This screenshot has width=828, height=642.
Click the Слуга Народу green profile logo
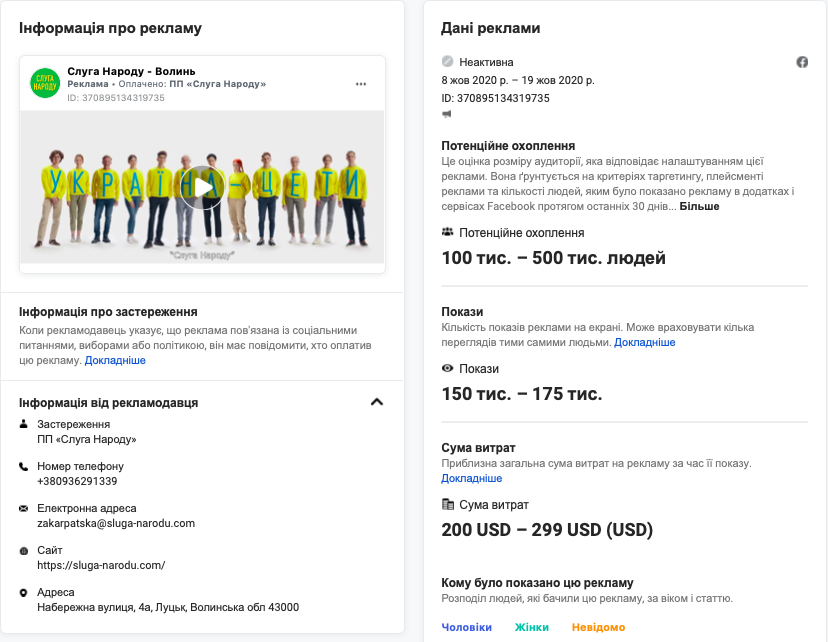coord(45,83)
